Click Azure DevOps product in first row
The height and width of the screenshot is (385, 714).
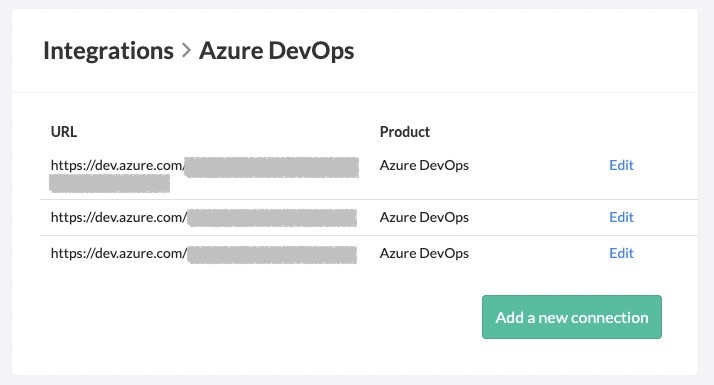click(424, 165)
